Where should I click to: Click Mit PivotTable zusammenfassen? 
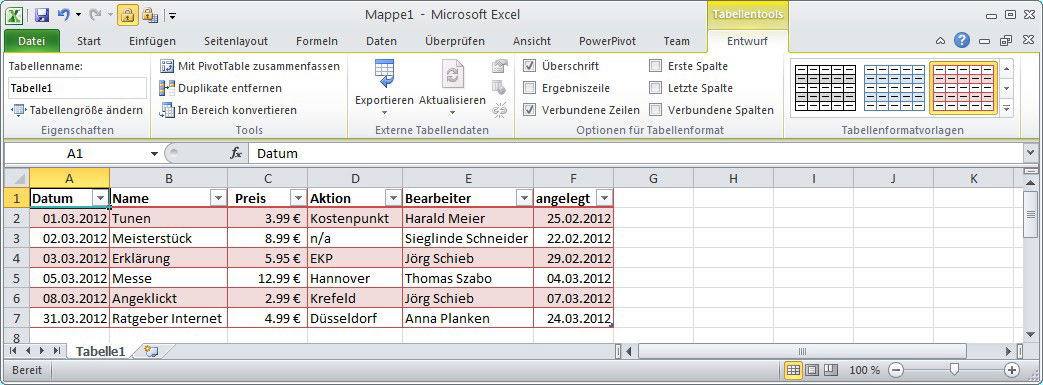click(259, 66)
